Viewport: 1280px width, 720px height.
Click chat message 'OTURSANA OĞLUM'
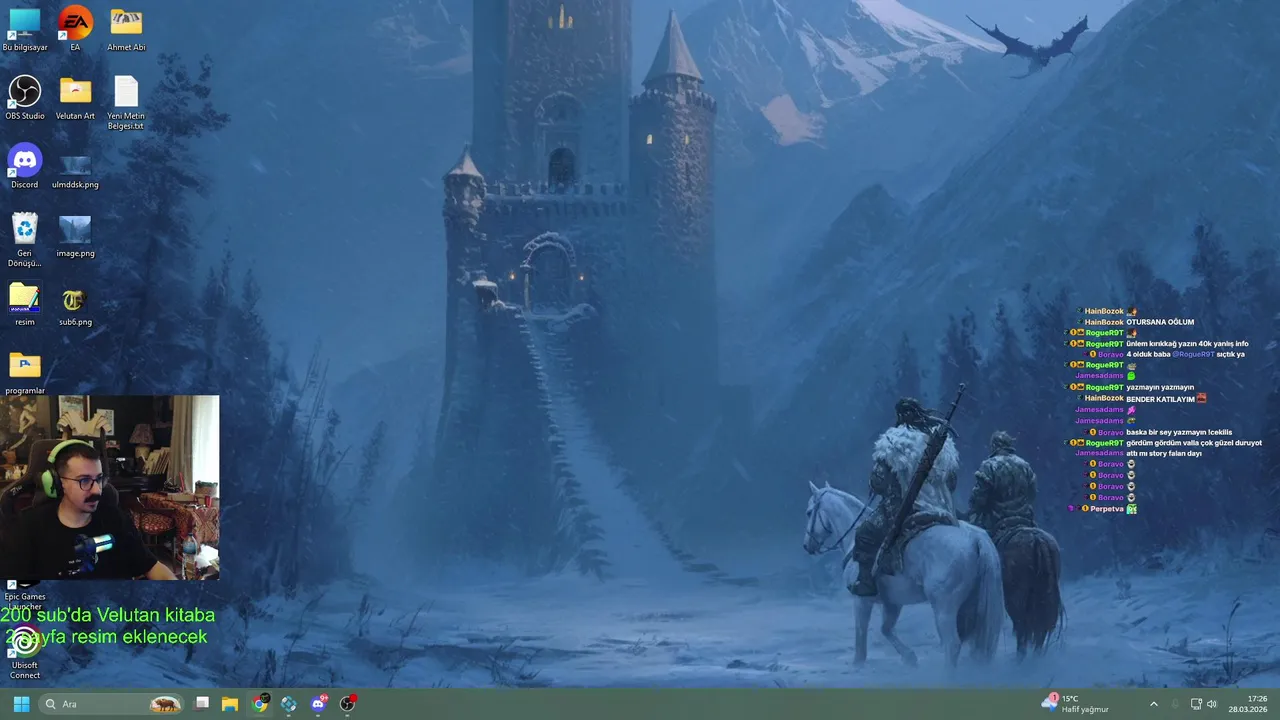click(x=1160, y=322)
